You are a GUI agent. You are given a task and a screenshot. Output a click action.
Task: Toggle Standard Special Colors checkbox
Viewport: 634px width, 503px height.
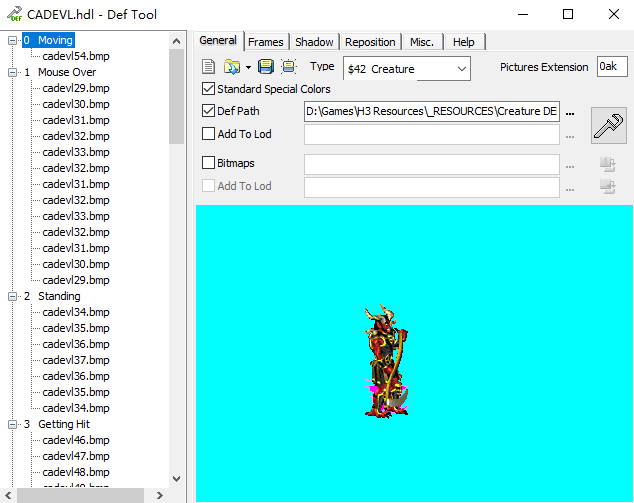[x=208, y=89]
